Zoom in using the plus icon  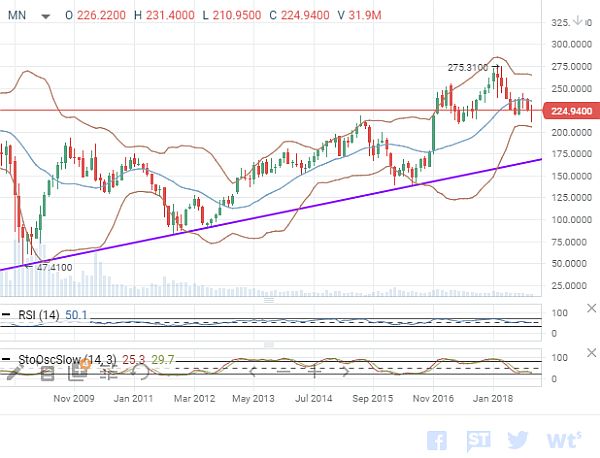click(315, 372)
